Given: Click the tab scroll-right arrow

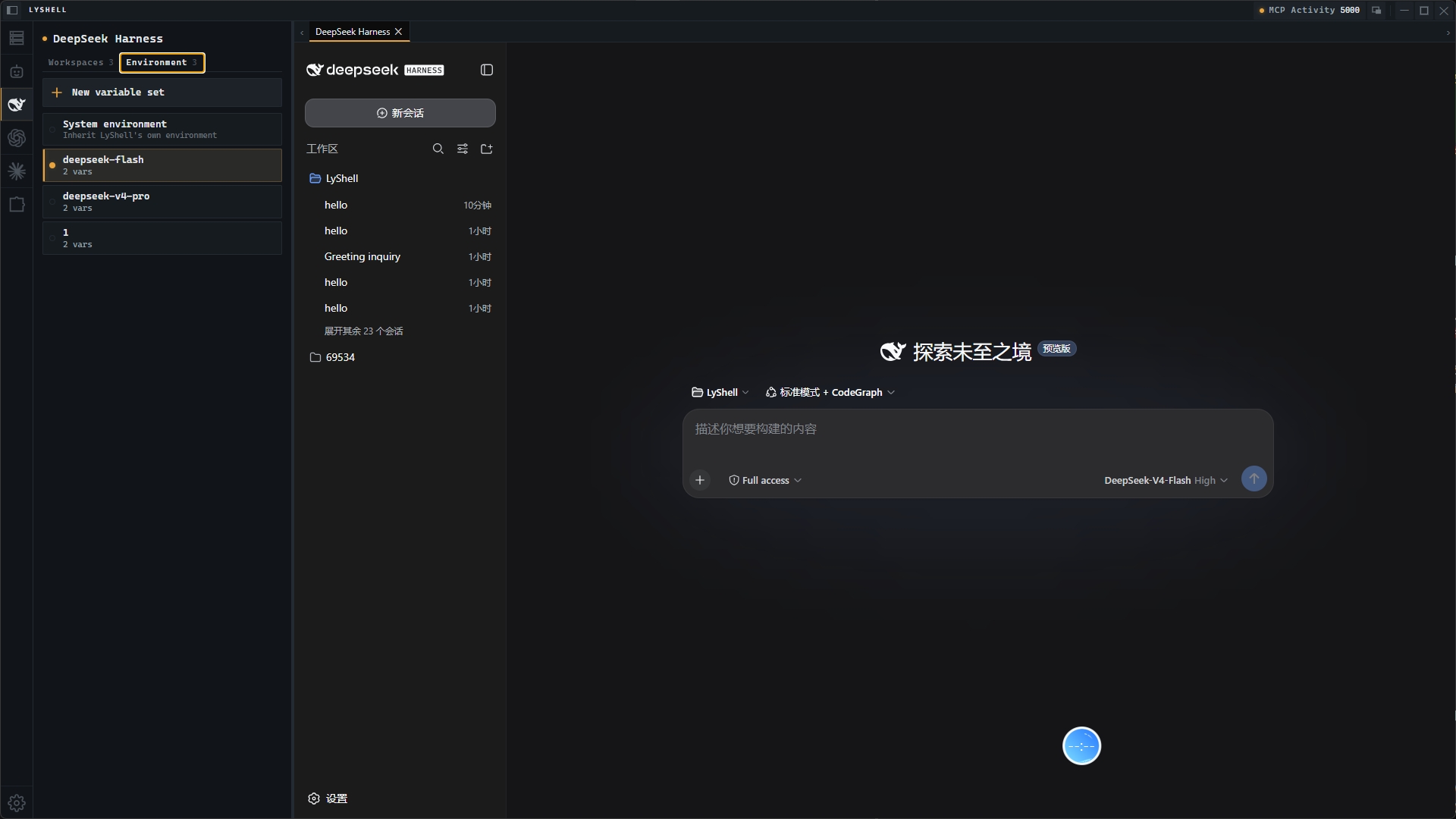Looking at the screenshot, I should pyautogui.click(x=1448, y=33).
